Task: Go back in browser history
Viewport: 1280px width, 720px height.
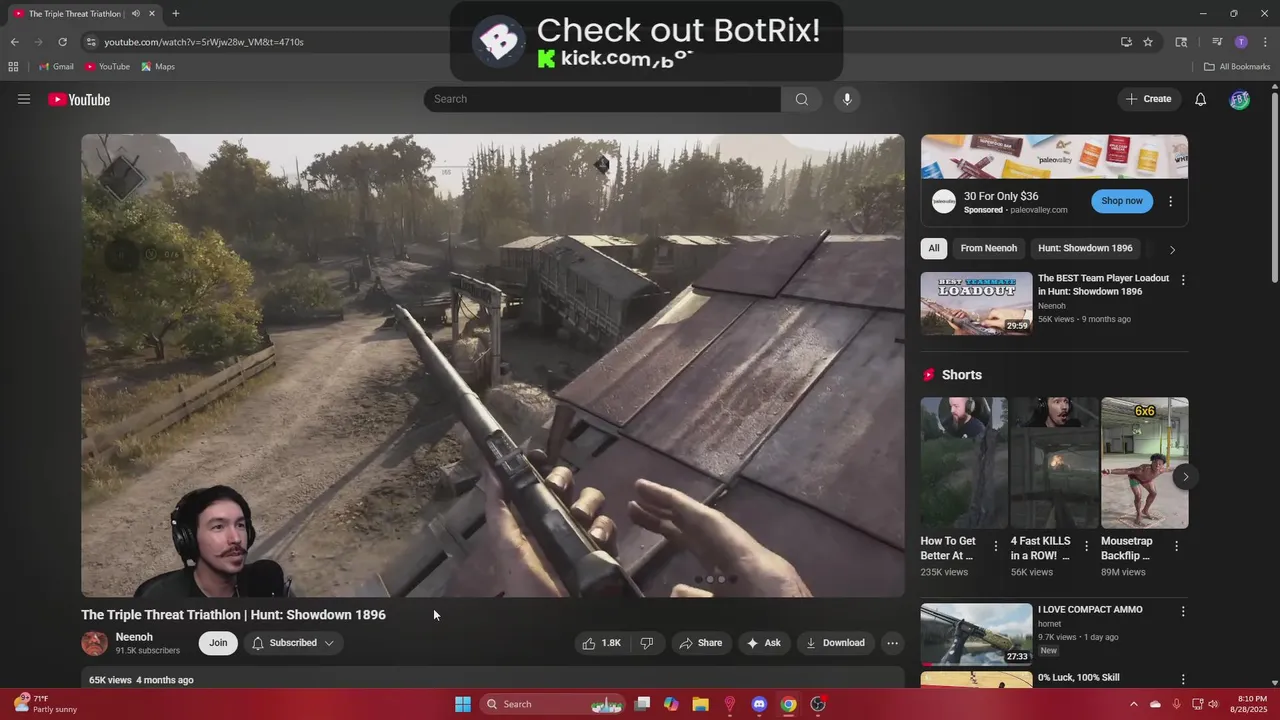Action: pyautogui.click(x=14, y=42)
